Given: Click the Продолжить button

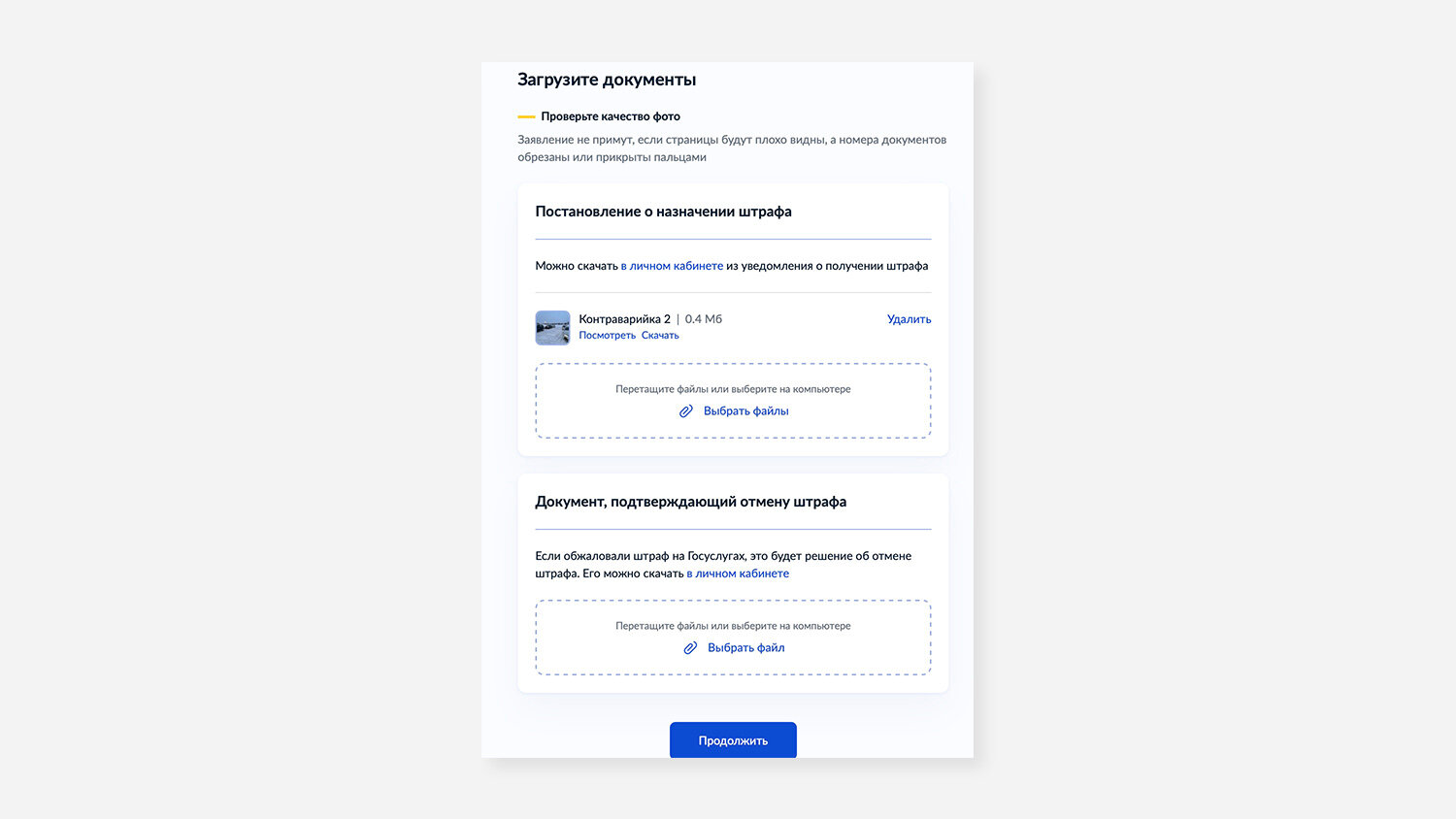Looking at the screenshot, I should pos(733,740).
